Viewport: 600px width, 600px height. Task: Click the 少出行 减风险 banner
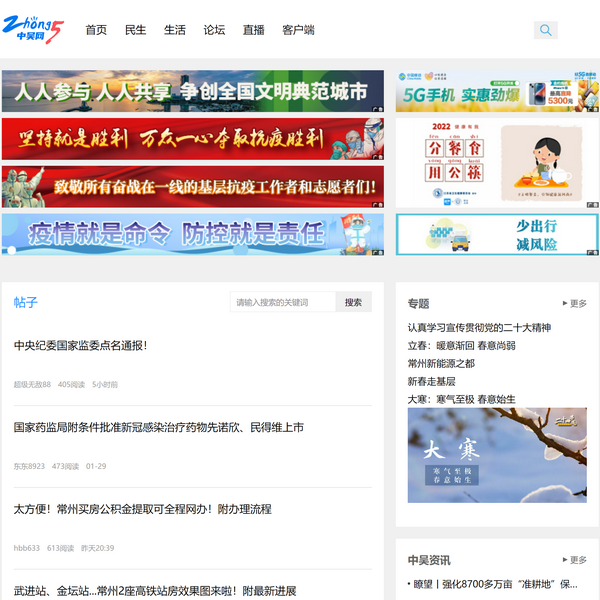pos(497,234)
